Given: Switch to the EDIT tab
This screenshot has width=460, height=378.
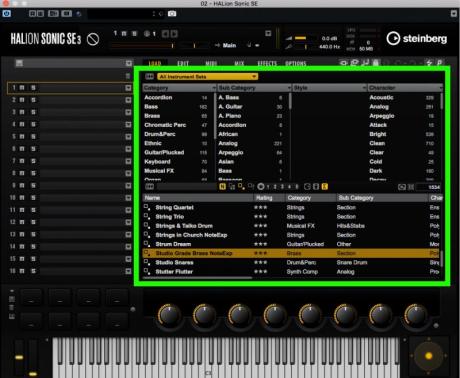Looking at the screenshot, I should [x=183, y=63].
